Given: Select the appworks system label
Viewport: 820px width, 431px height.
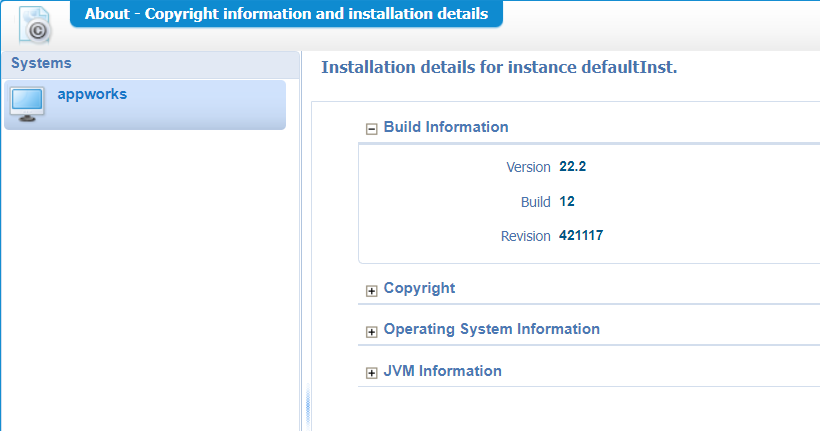Looking at the screenshot, I should (x=92, y=94).
